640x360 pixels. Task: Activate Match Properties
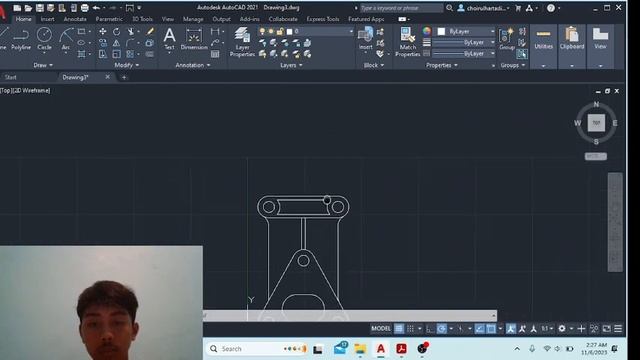point(407,42)
